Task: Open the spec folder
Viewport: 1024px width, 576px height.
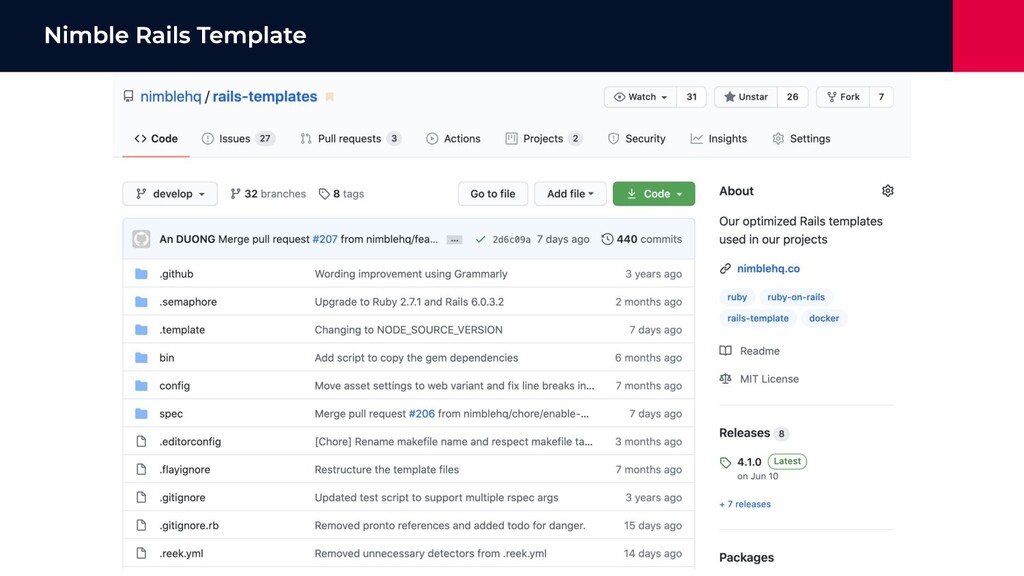Action: (171, 414)
